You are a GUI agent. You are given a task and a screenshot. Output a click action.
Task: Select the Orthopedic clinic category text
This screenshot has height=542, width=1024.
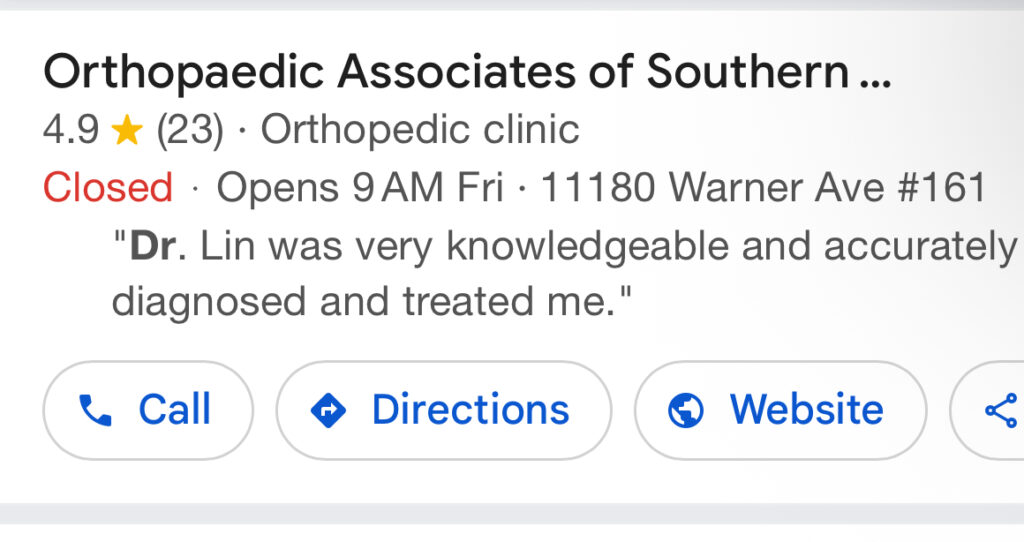click(x=420, y=130)
